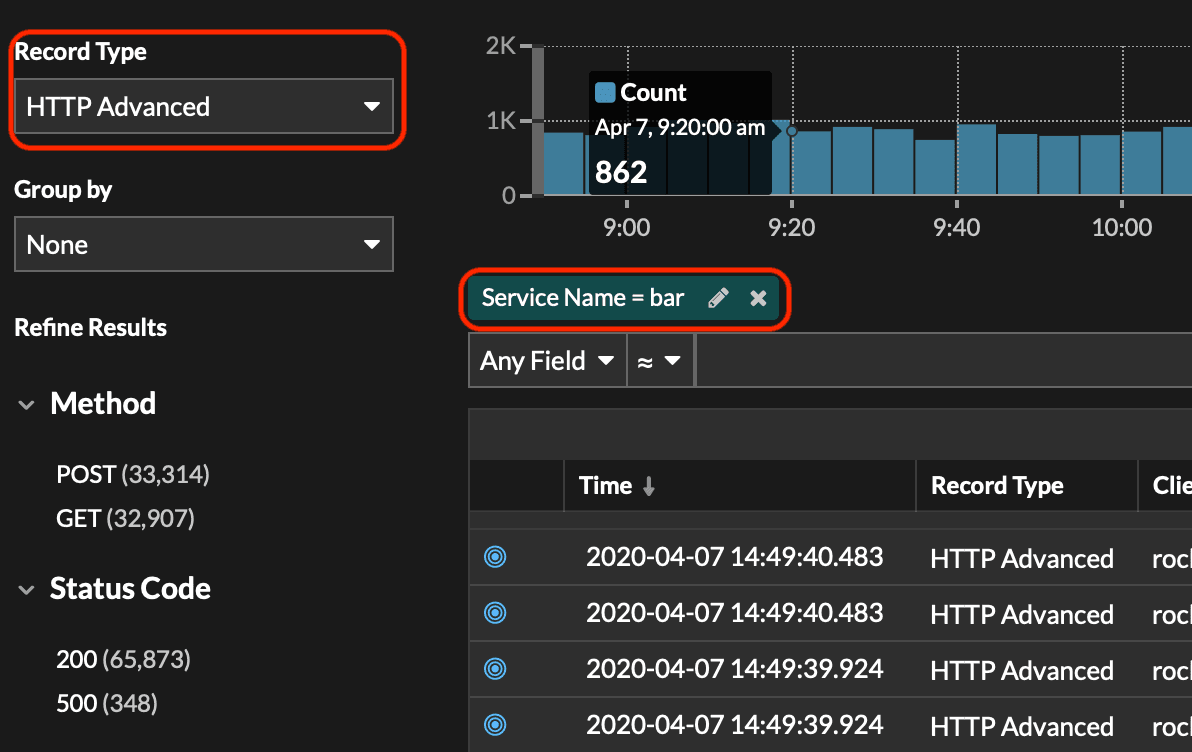Screen dimensions: 1192x752
Task: Open the second 14:49:40.483 record's details icon
Action: pos(495,613)
